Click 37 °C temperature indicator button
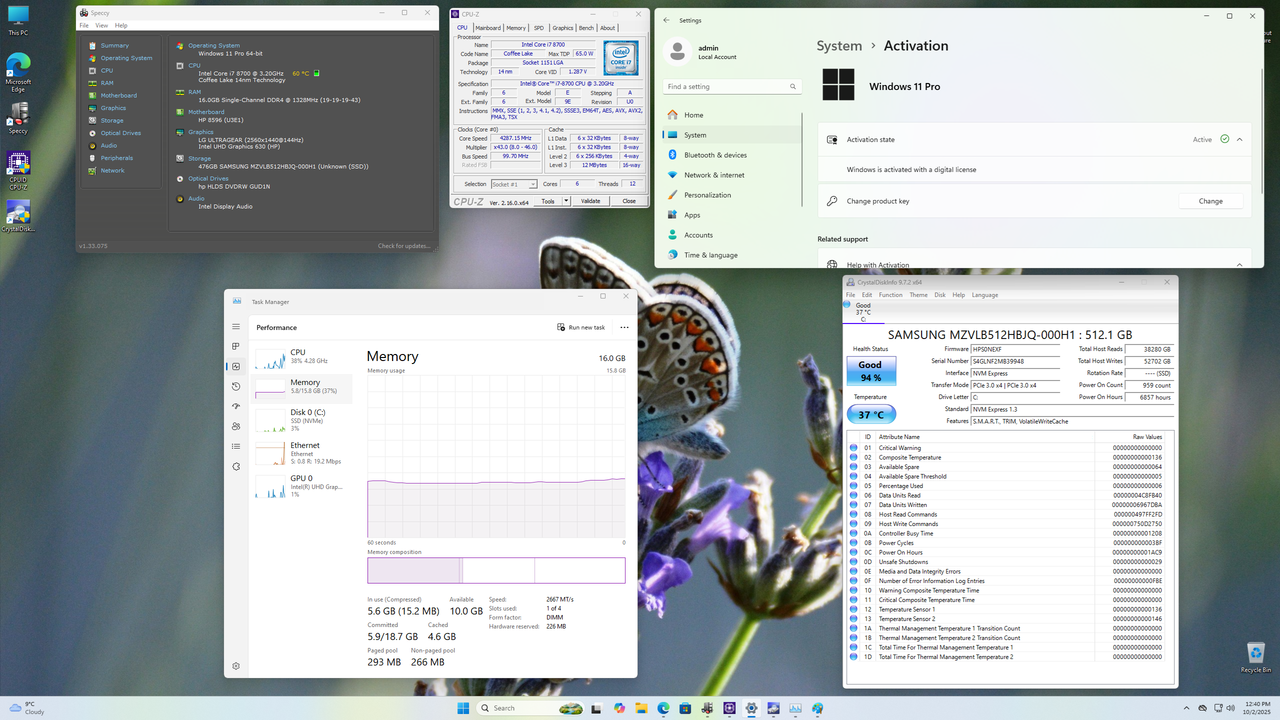1280x720 pixels. click(x=870, y=414)
